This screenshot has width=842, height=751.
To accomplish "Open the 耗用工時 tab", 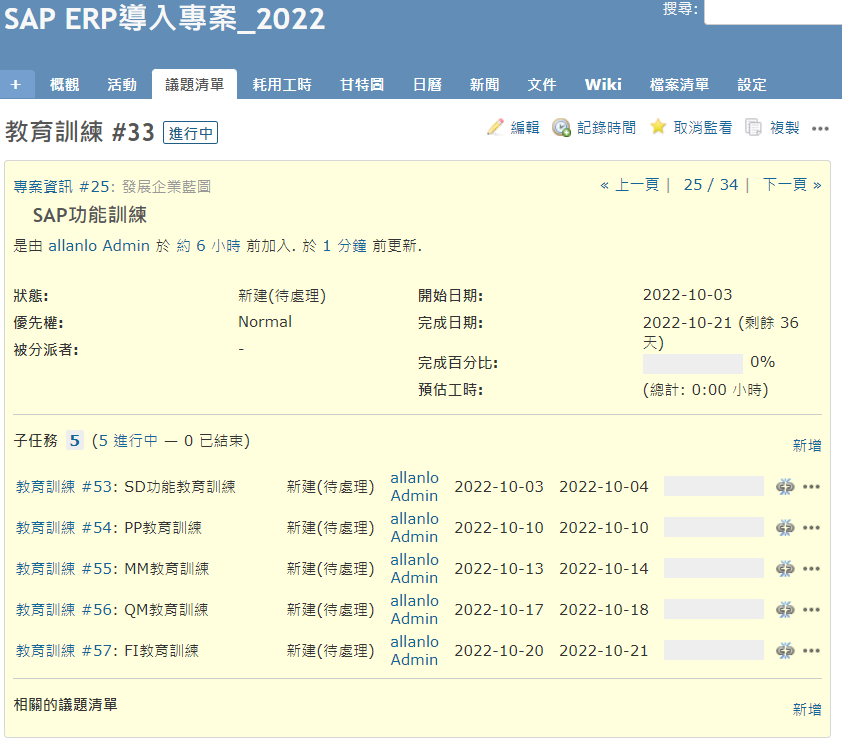I will (282, 84).
